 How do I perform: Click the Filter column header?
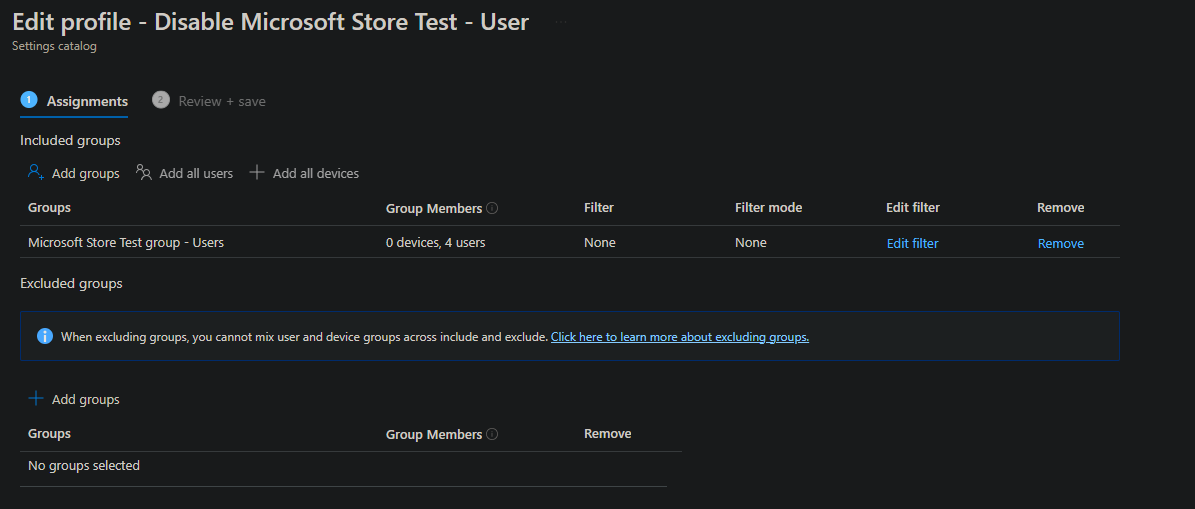599,207
